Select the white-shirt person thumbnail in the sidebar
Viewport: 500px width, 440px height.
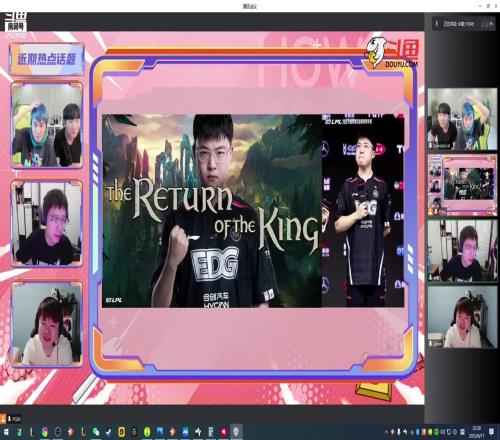pyautogui.click(x=462, y=317)
